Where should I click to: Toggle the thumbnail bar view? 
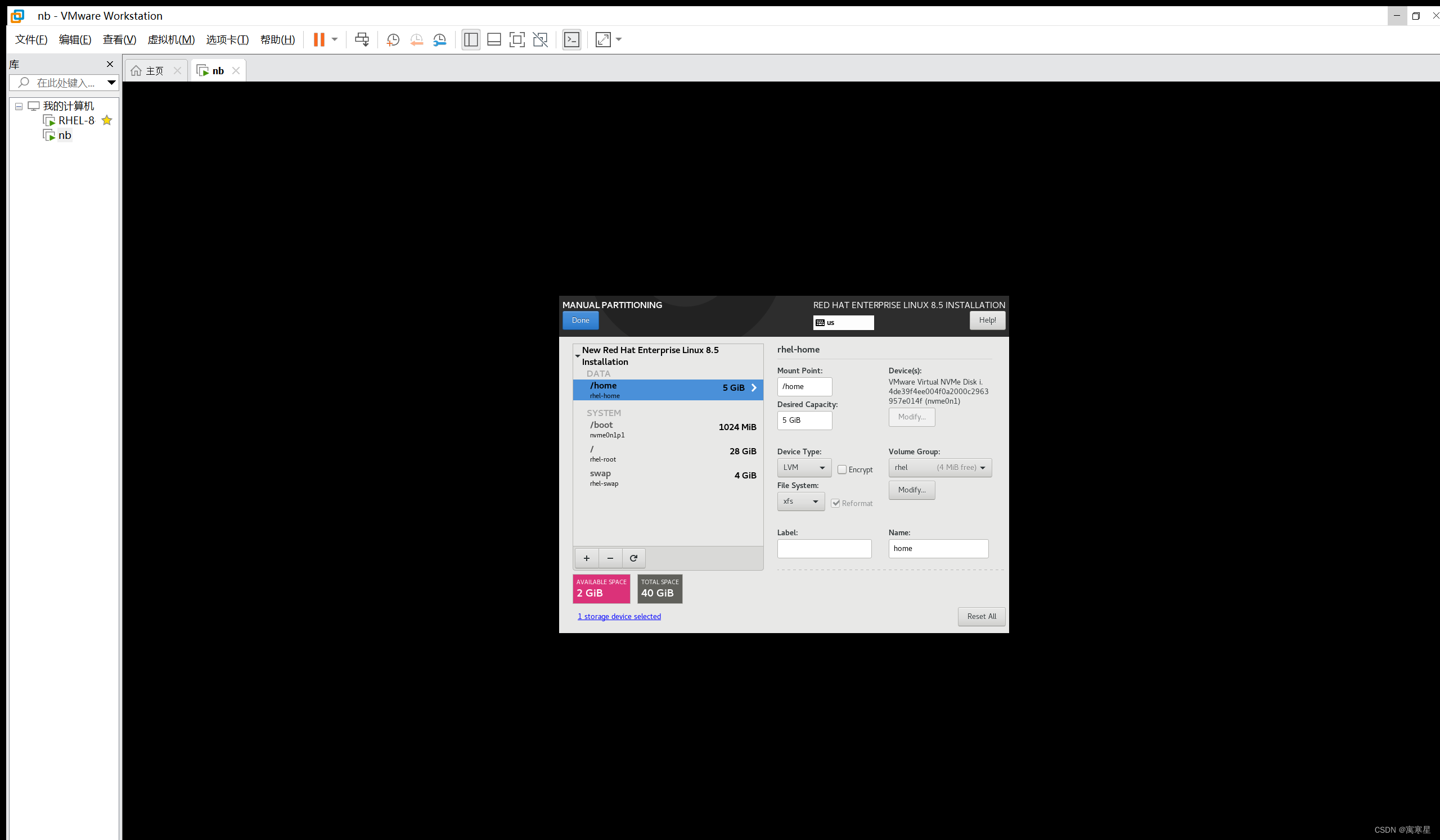point(494,39)
